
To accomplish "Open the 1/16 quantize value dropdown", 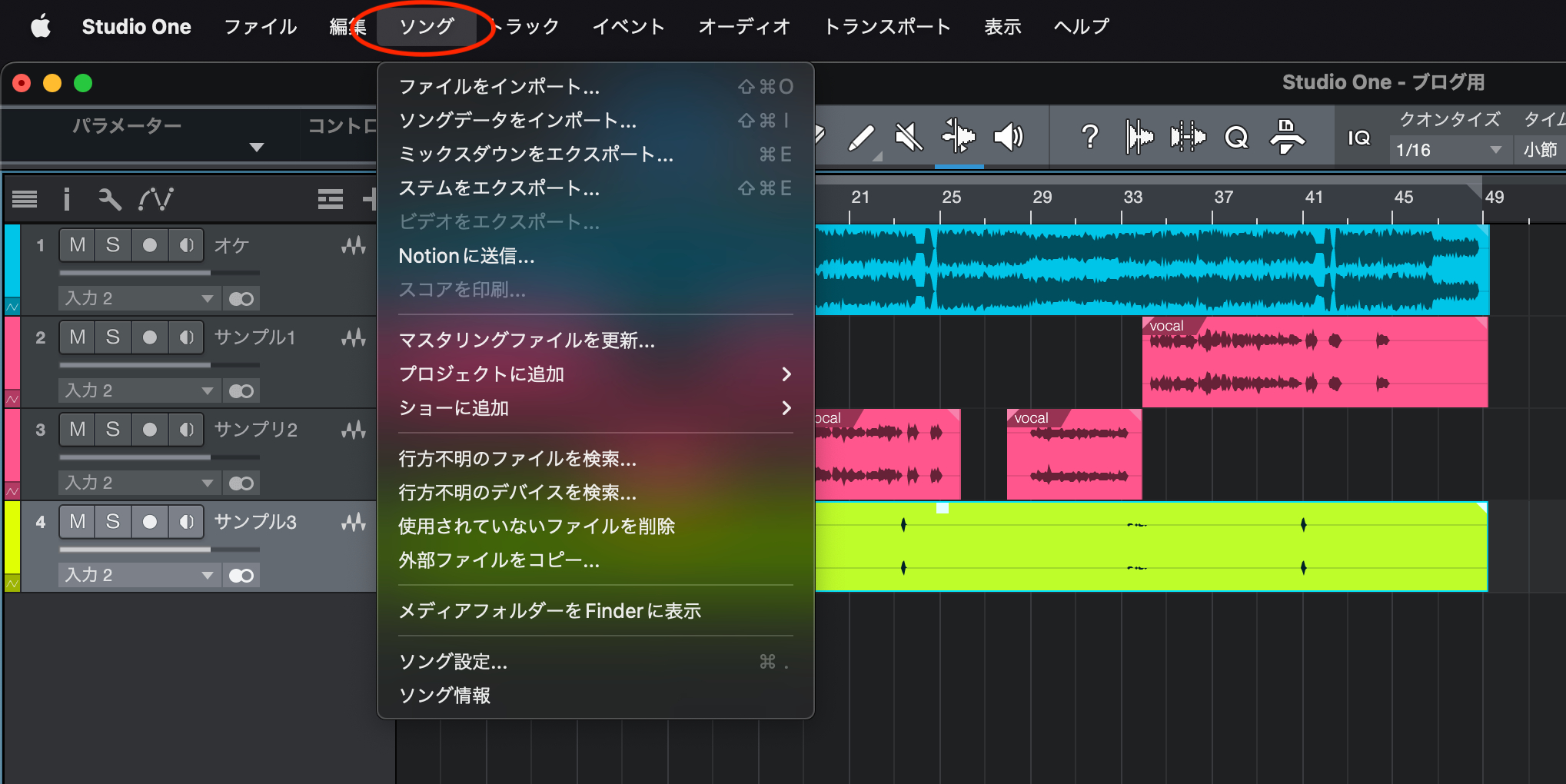I will [x=1448, y=149].
